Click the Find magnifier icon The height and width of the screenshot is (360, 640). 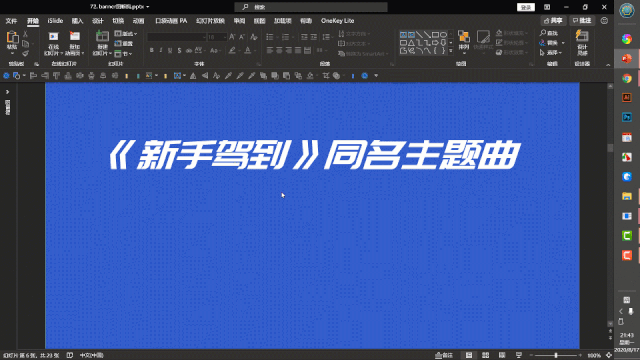click(x=543, y=33)
